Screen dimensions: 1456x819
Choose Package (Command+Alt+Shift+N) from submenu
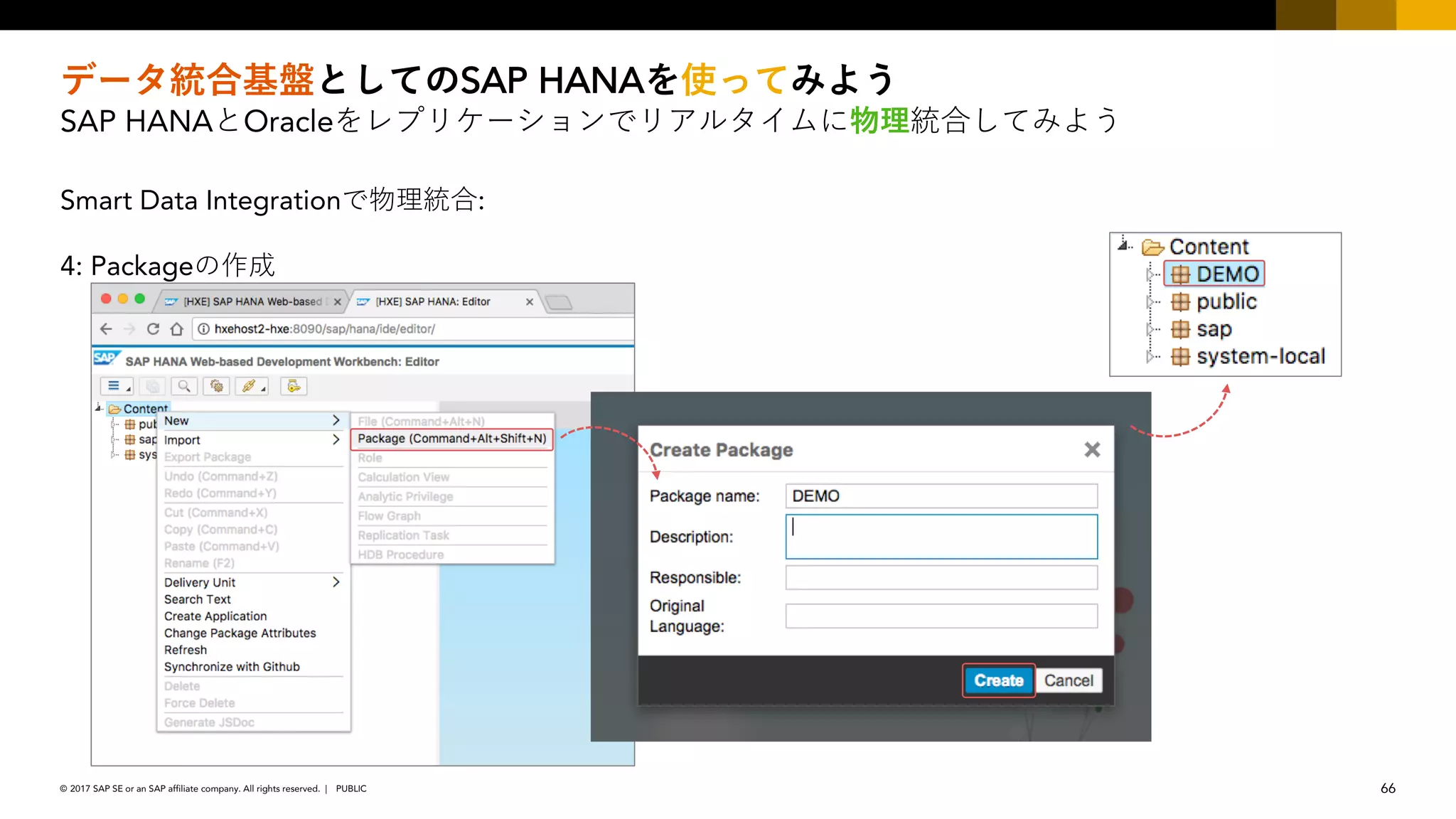point(452,439)
